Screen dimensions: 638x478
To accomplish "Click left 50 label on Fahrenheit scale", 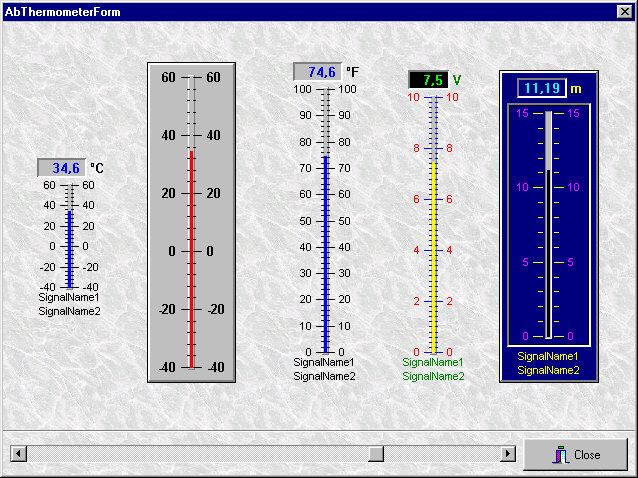I will pyautogui.click(x=305, y=221).
